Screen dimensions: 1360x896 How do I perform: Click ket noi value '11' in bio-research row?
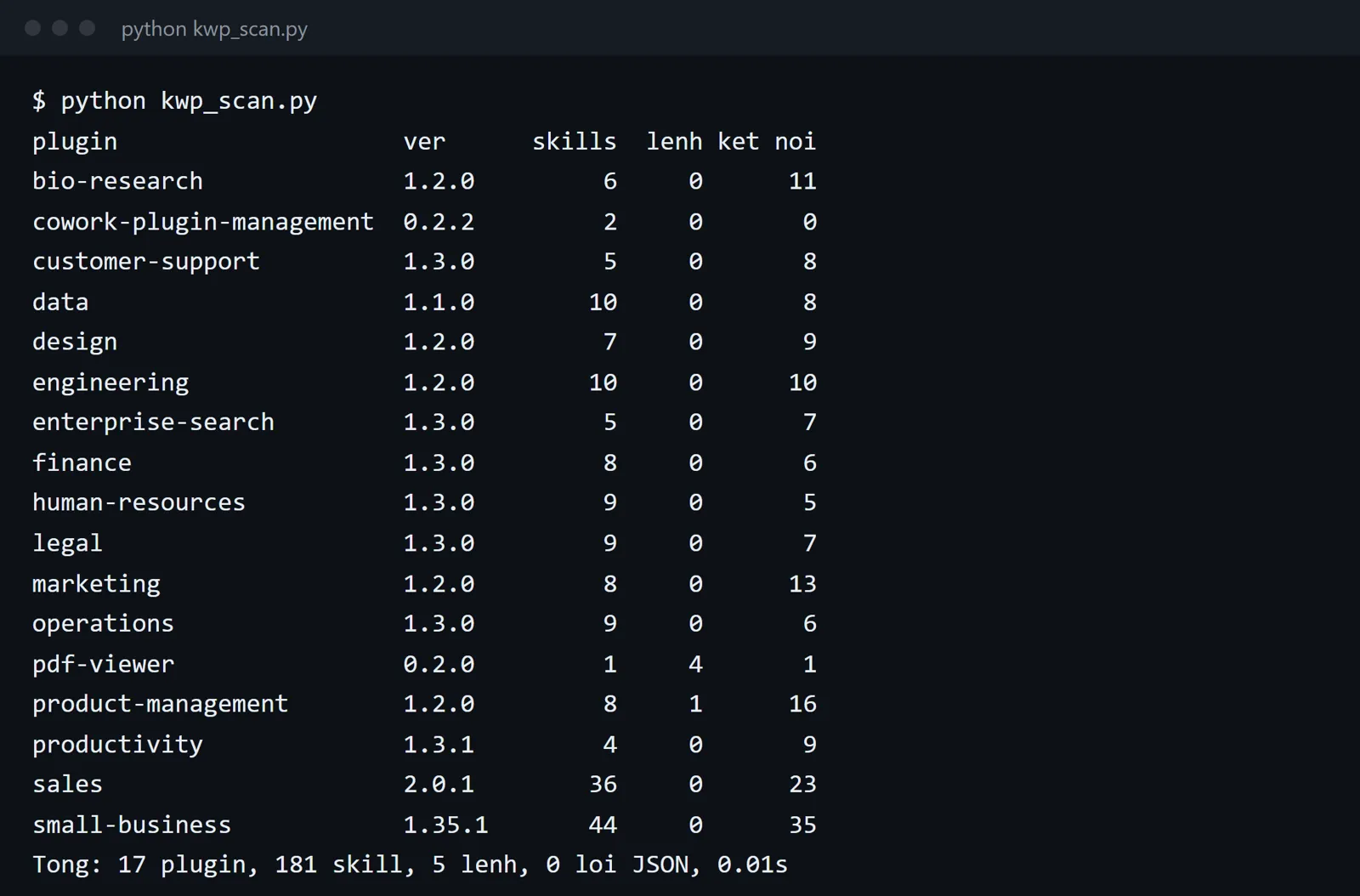click(x=802, y=181)
